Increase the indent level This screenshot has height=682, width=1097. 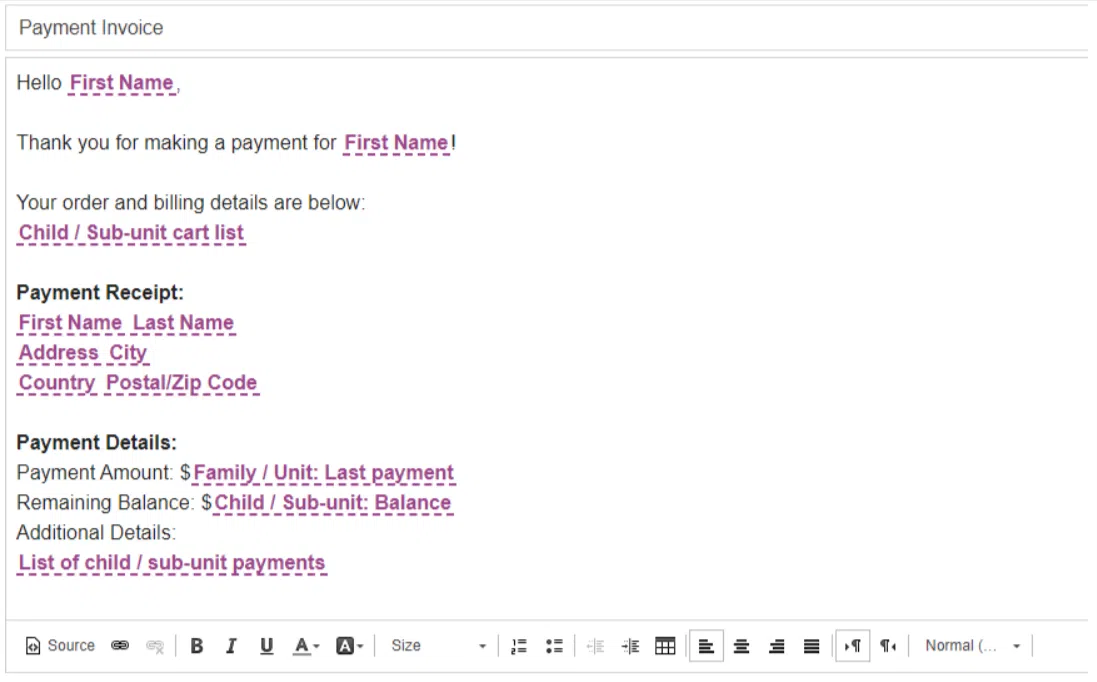click(x=630, y=646)
